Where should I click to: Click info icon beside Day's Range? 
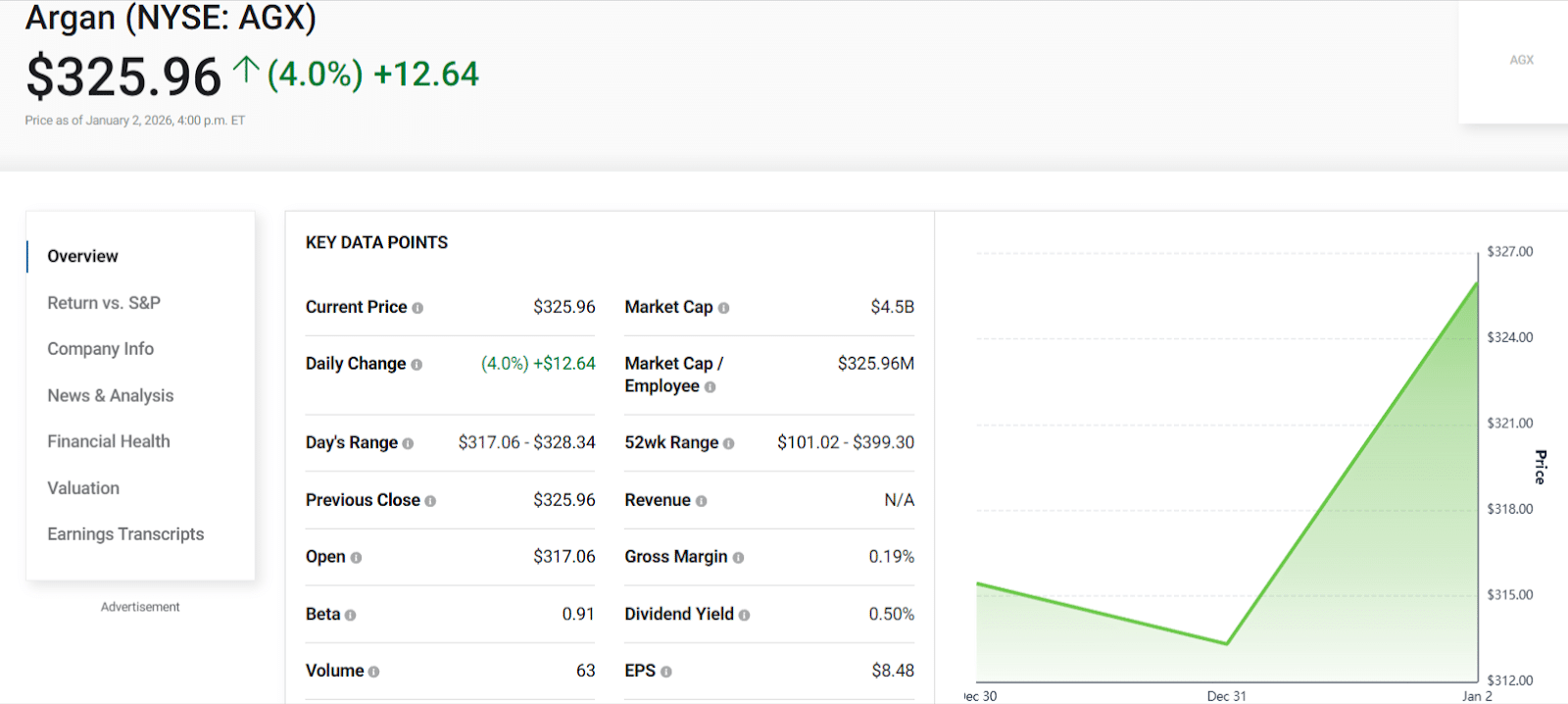pyautogui.click(x=408, y=443)
